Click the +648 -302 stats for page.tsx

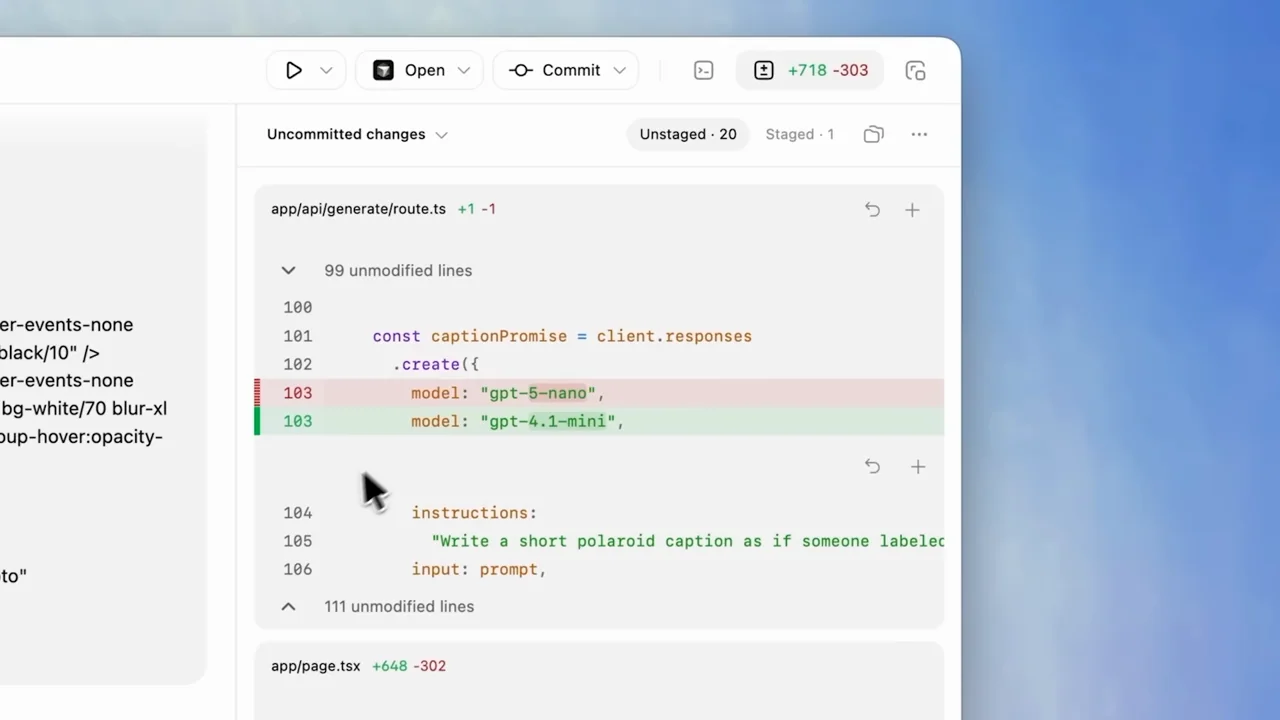409,666
